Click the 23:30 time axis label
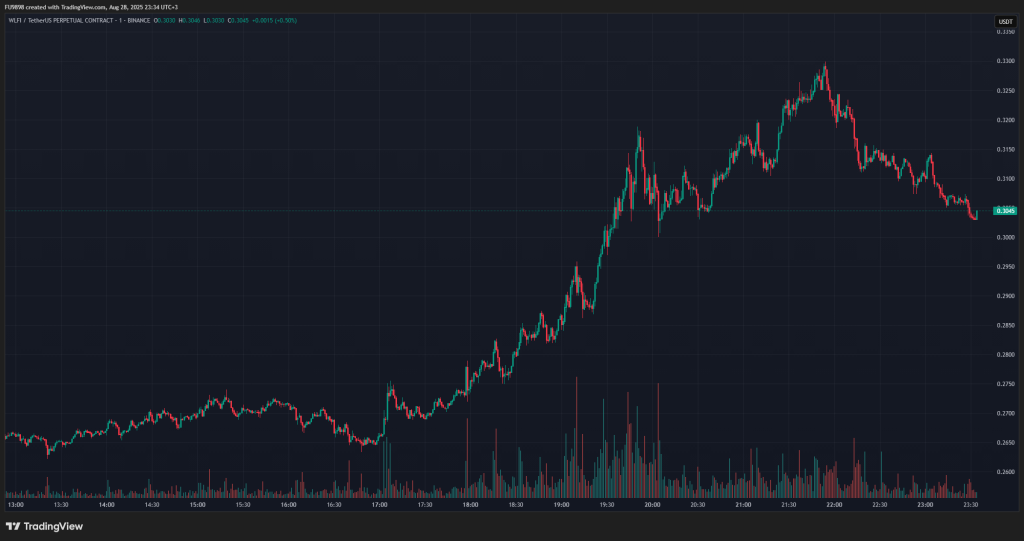This screenshot has width=1024, height=541. click(971, 504)
